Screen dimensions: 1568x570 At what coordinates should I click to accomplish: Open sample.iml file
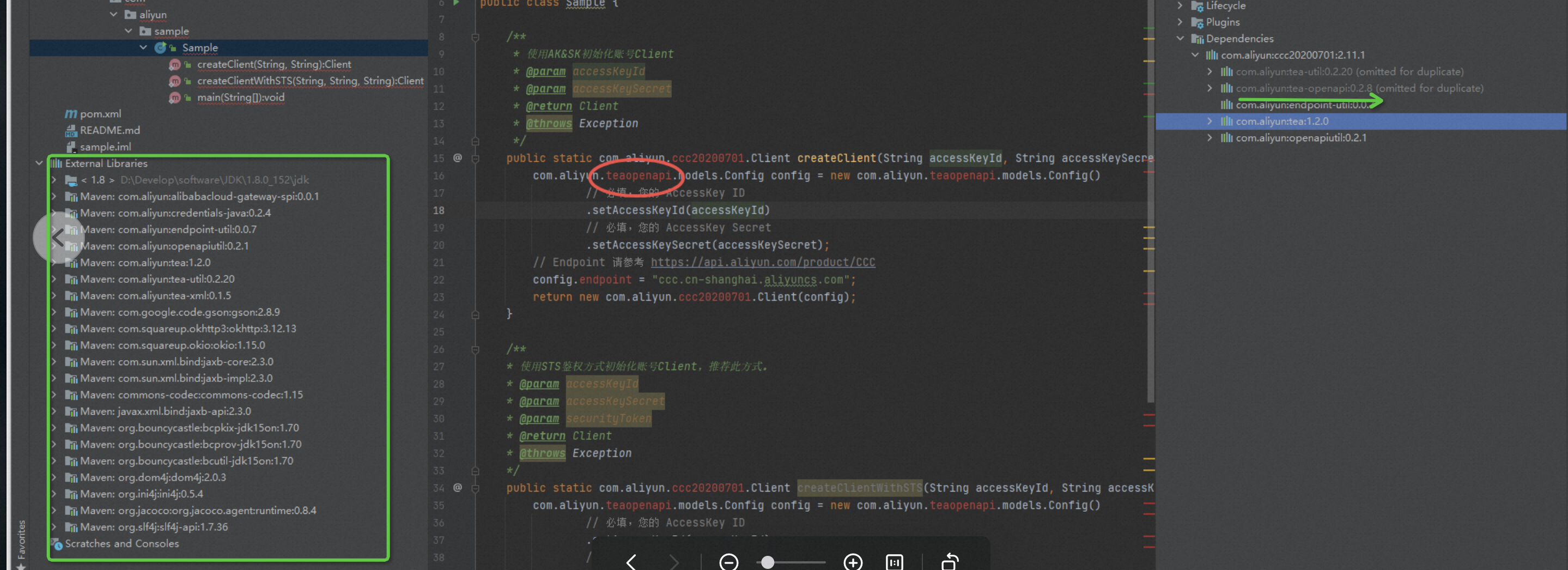[105, 146]
